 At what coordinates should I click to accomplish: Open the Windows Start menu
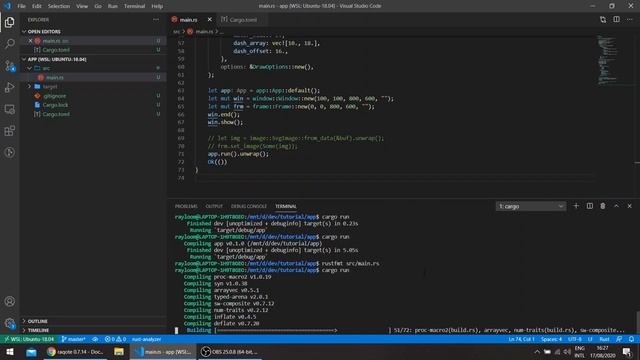tap(9, 352)
